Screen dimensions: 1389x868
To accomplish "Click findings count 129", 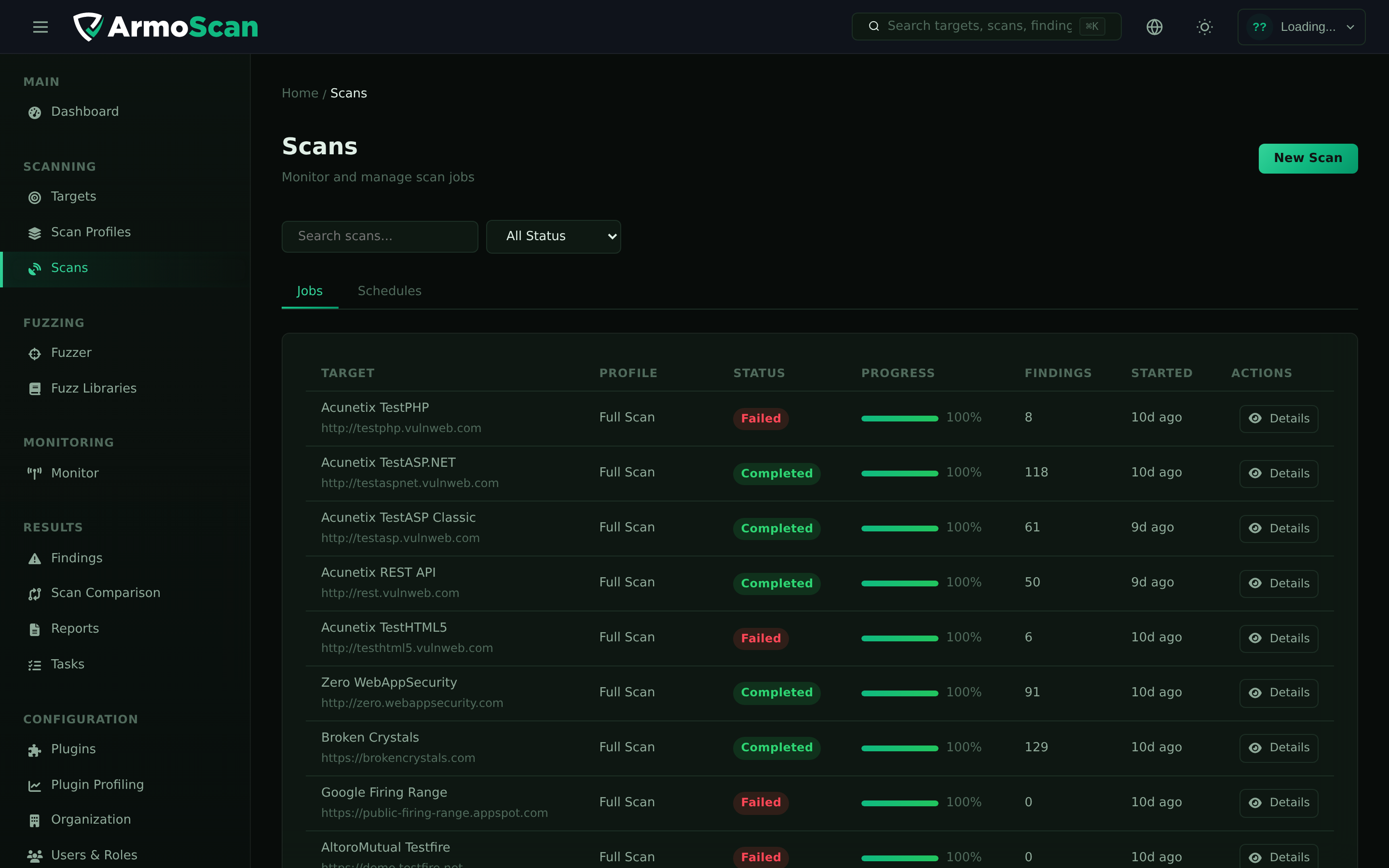I will (x=1036, y=747).
